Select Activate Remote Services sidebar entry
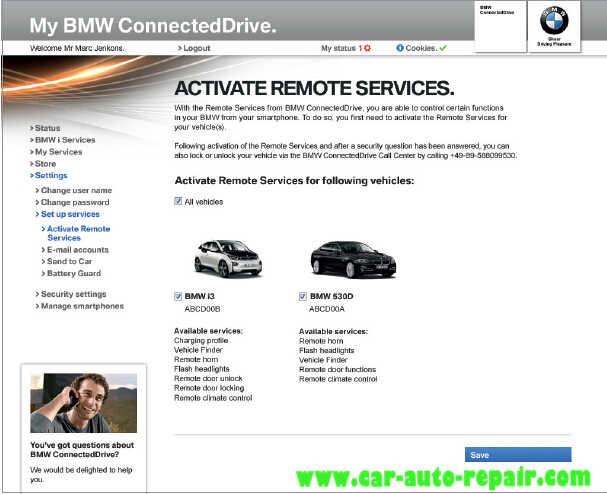This screenshot has width=607, height=494. 76,233
